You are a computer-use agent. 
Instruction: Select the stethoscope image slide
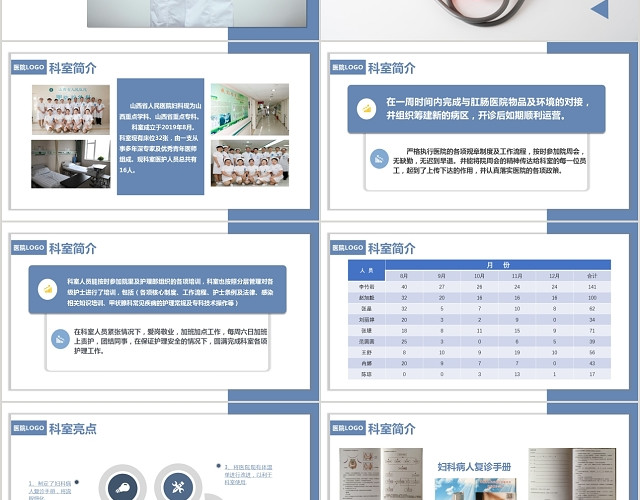coord(479,20)
